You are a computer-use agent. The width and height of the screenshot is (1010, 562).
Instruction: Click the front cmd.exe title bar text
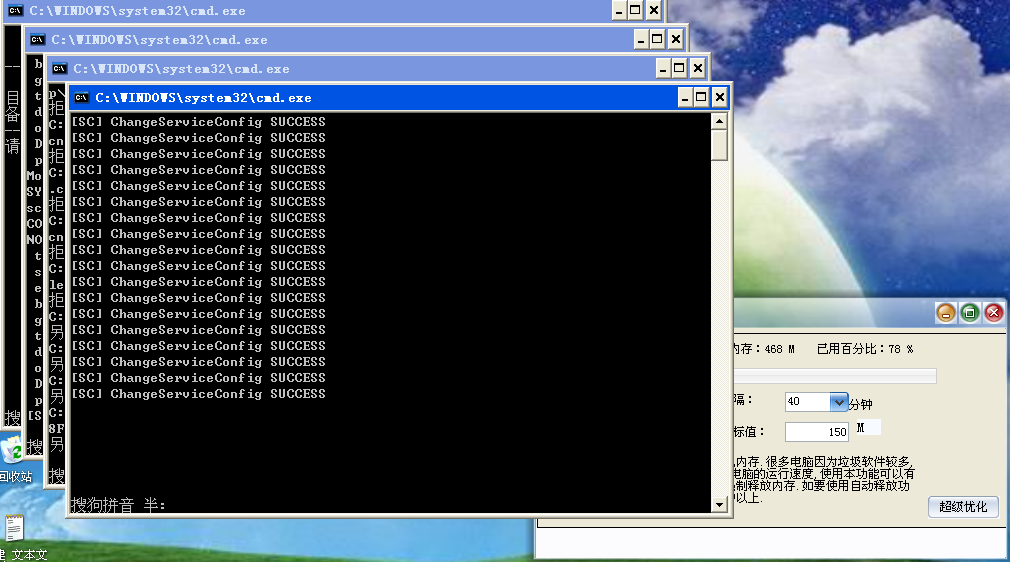(x=204, y=98)
